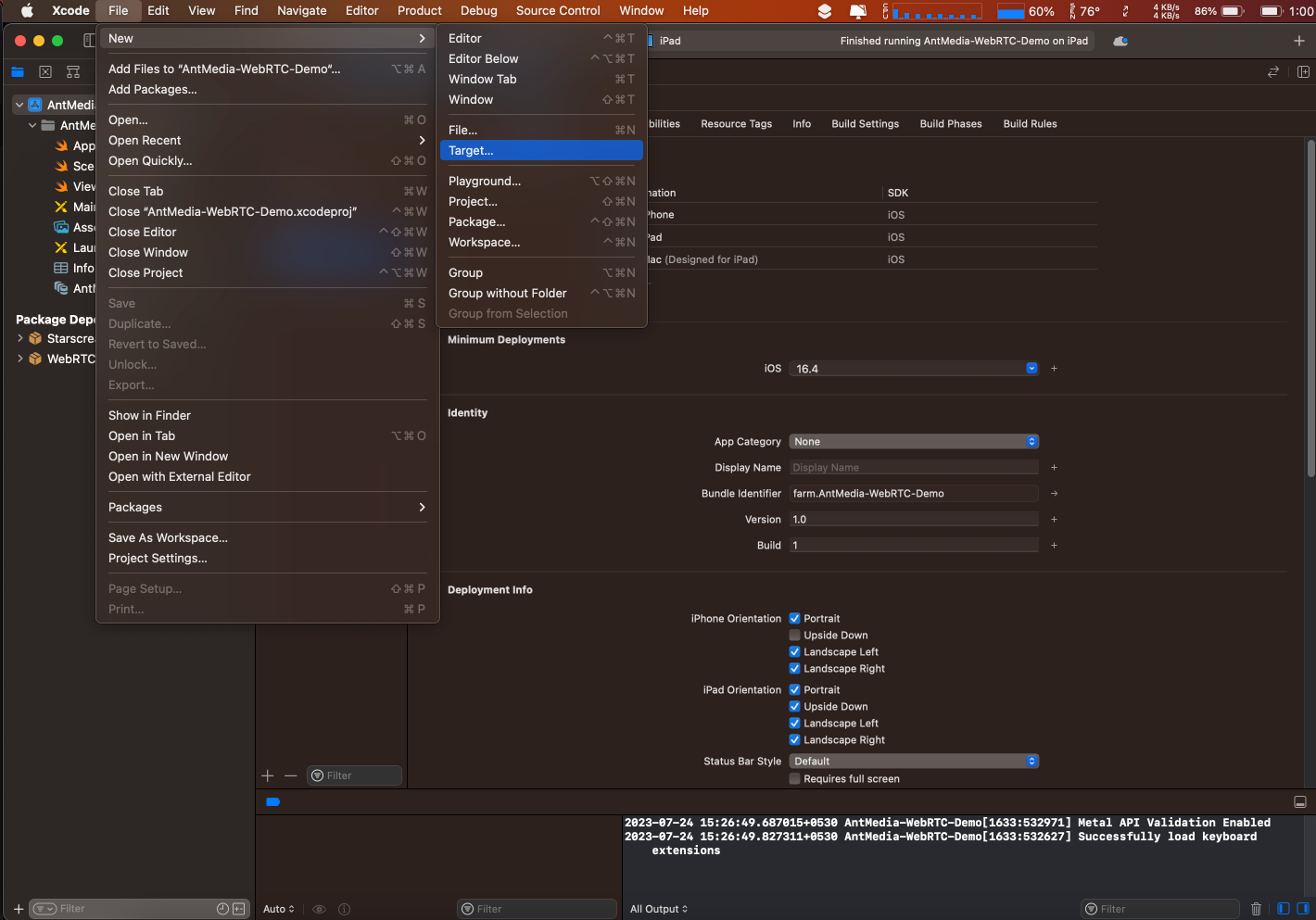Open the All Output console dropdown

(x=659, y=909)
